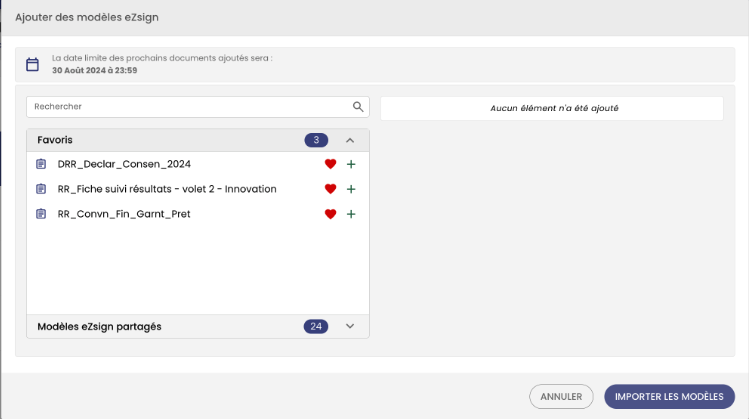
Task: Select the DRR_Declar_Consen_2024 template name
Action: 124,164
